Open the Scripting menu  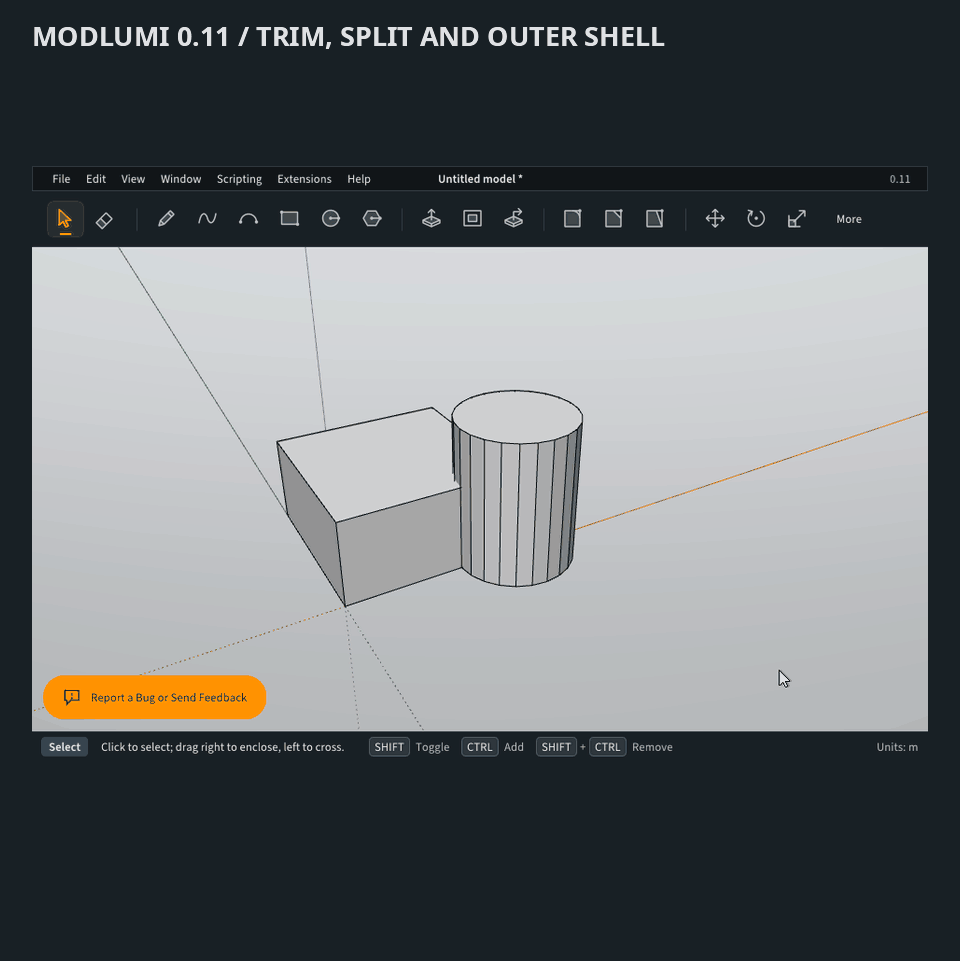click(x=239, y=179)
